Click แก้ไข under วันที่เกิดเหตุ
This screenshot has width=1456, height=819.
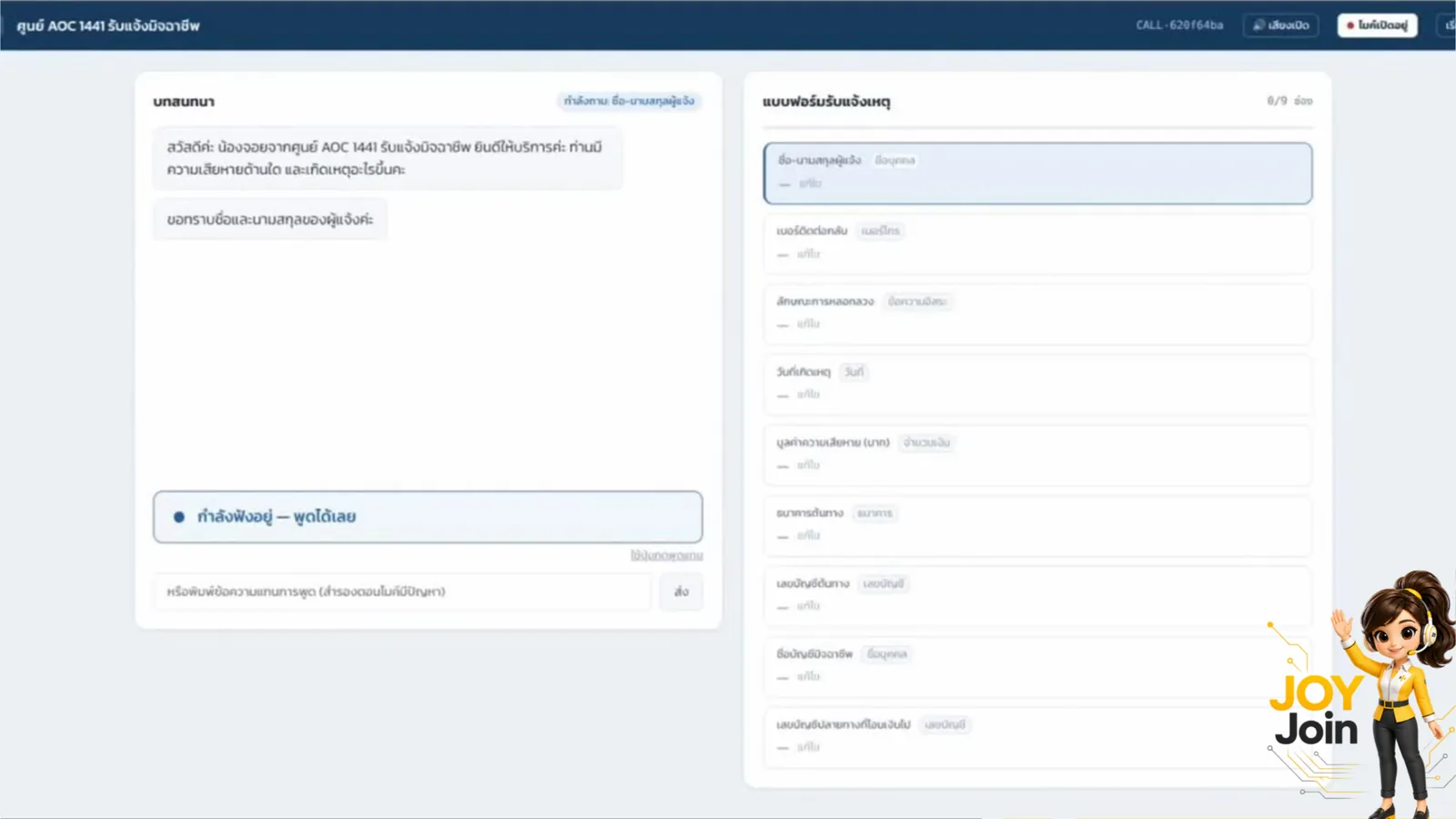(808, 394)
